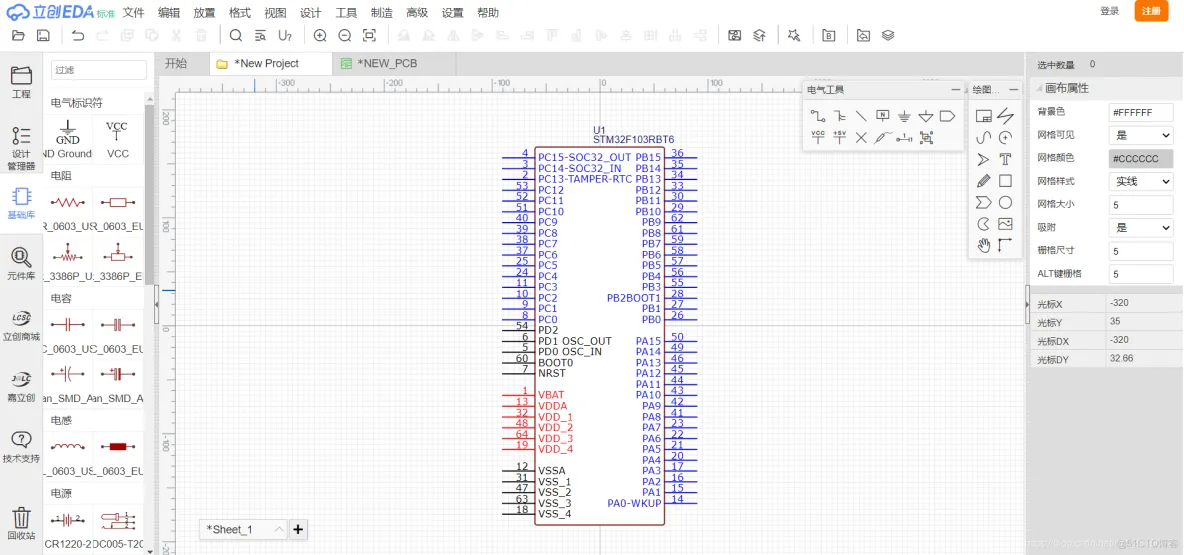Select the Image insert drawing tool
Viewport: 1184px width, 555px height.
(x=1005, y=224)
